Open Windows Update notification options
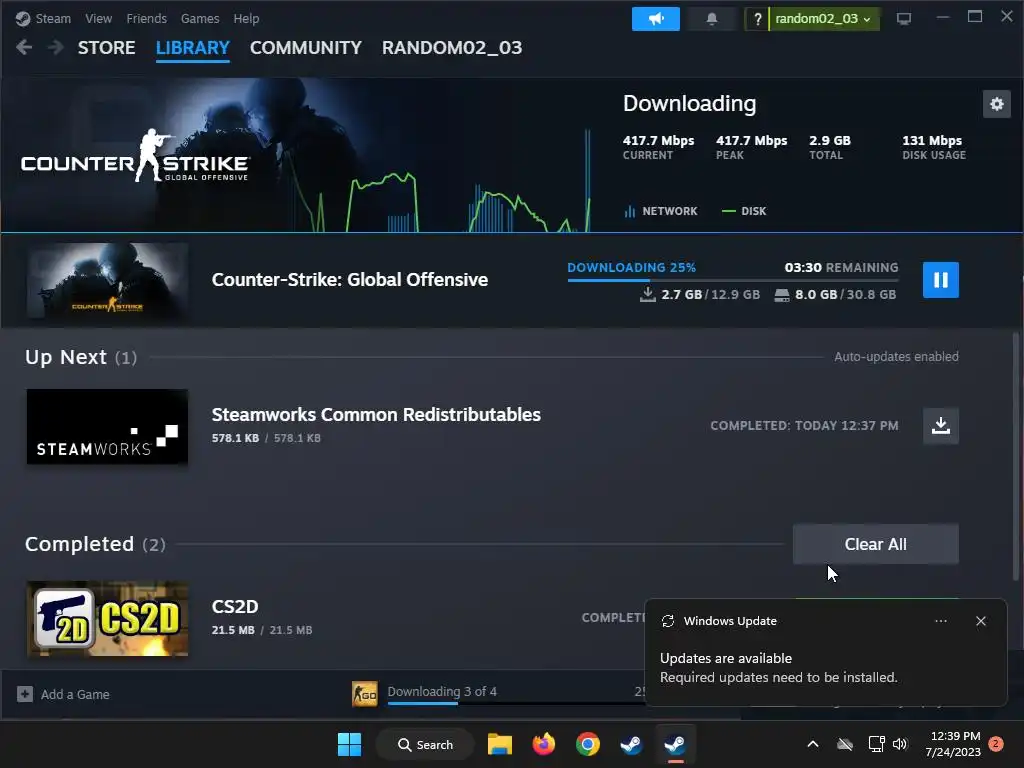This screenshot has width=1024, height=768. coord(940,621)
